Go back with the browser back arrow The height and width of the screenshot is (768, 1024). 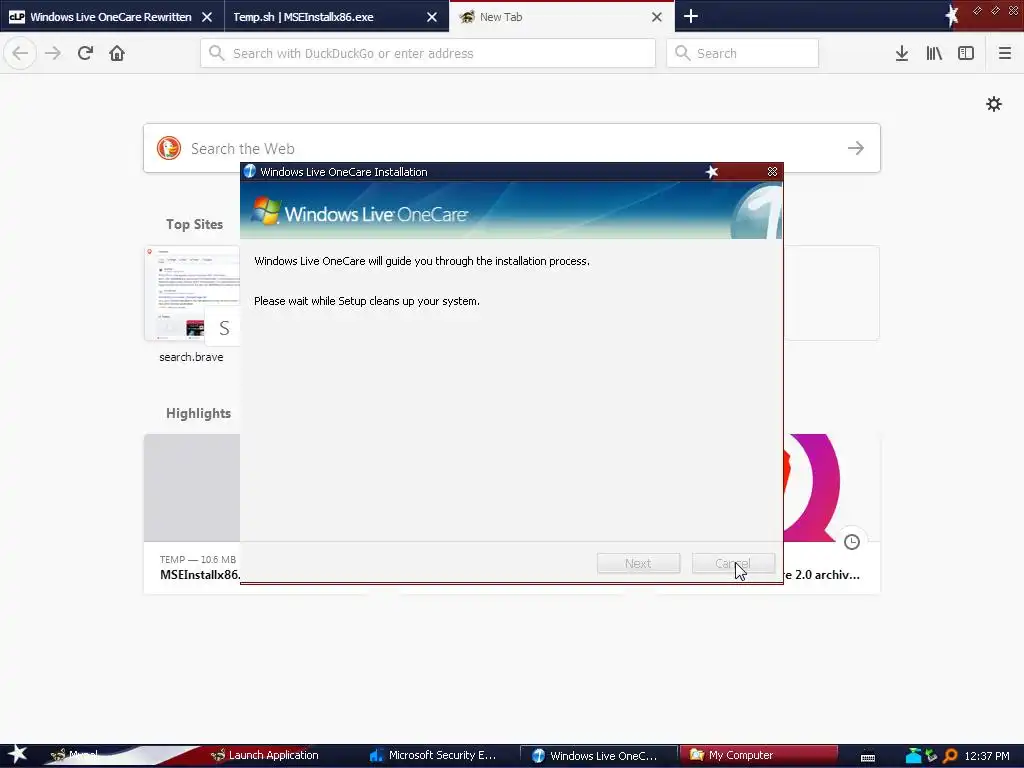20,53
